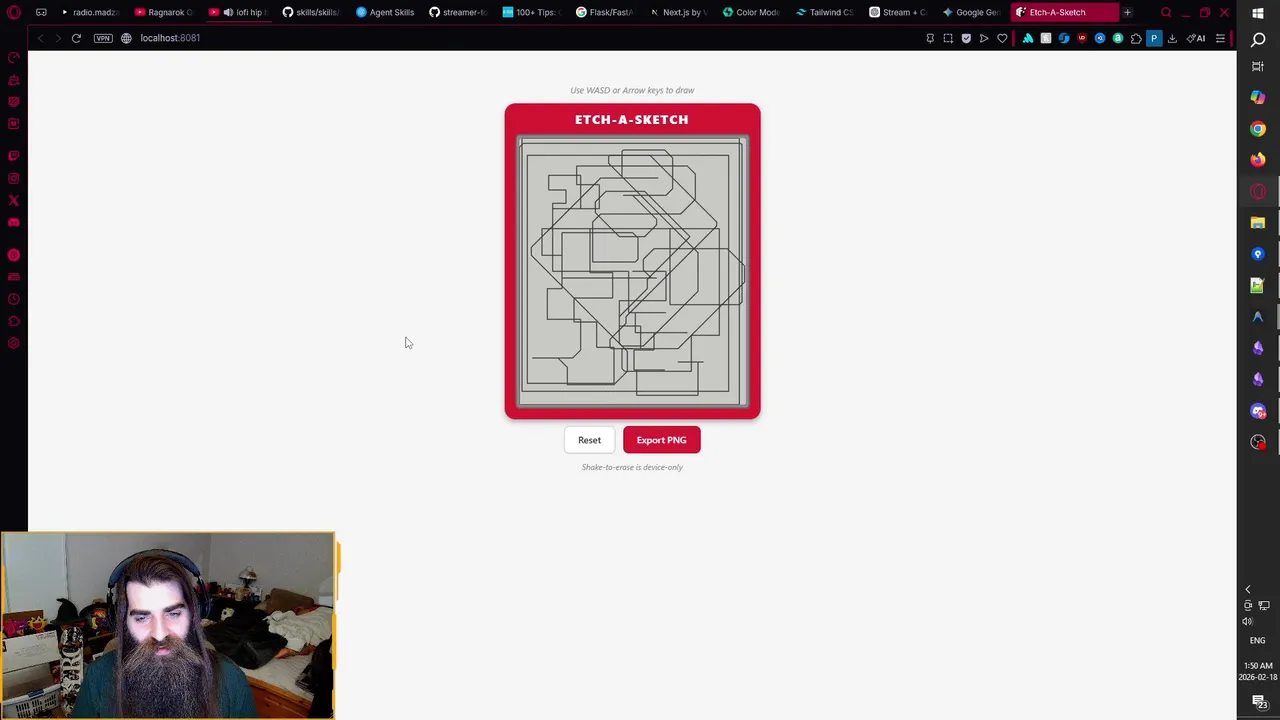Go back with the back arrow

click(40, 38)
